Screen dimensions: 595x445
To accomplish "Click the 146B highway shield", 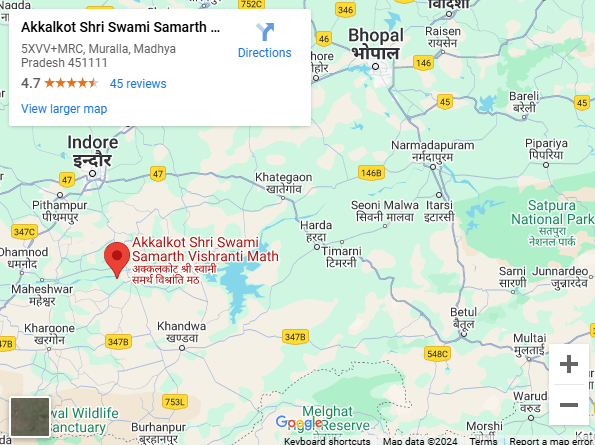I will coord(371,173).
